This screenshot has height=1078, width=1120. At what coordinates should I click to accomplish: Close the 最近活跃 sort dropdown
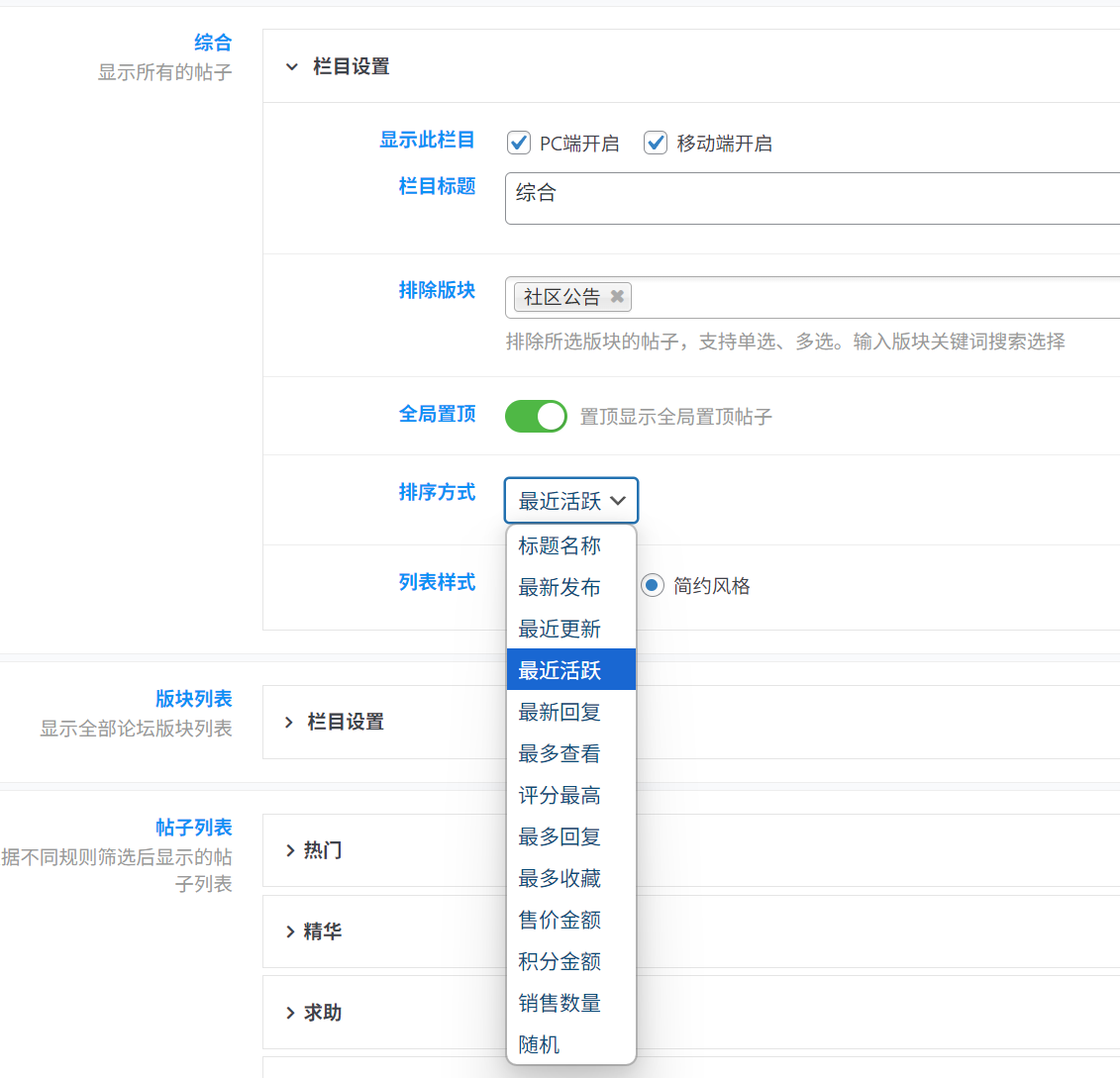[571, 501]
